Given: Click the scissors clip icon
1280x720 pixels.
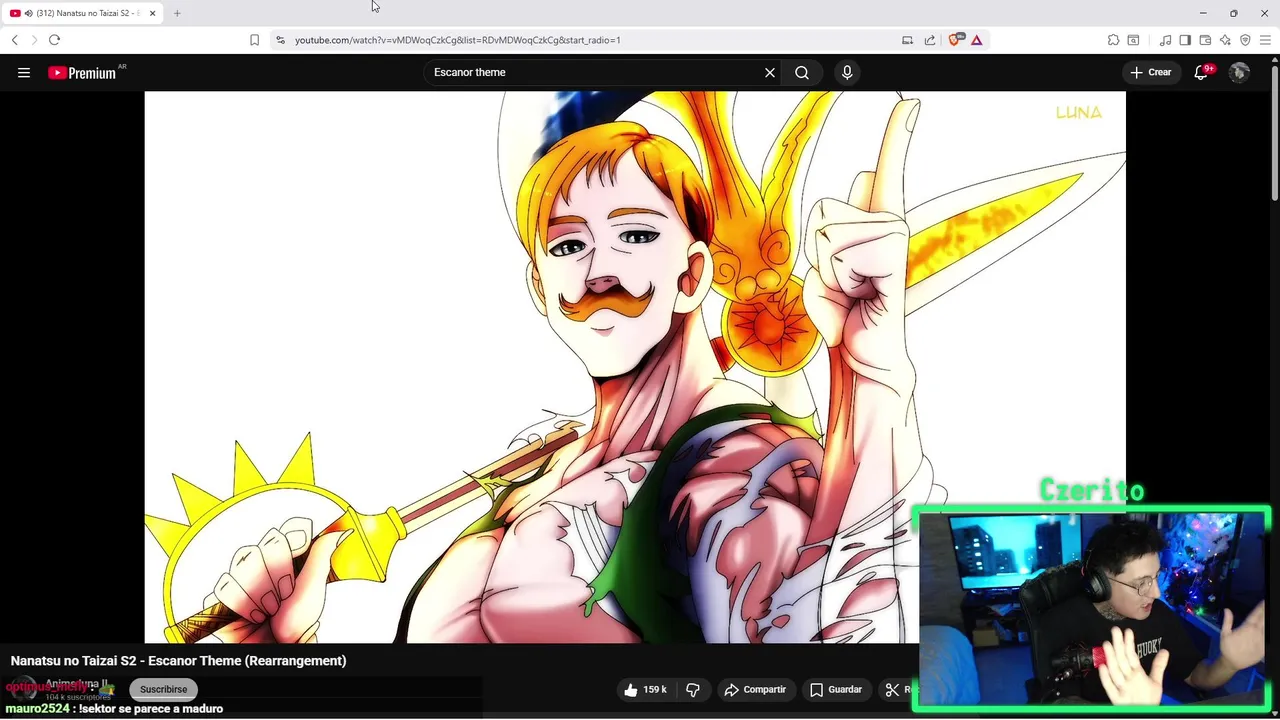Looking at the screenshot, I should pyautogui.click(x=892, y=690).
